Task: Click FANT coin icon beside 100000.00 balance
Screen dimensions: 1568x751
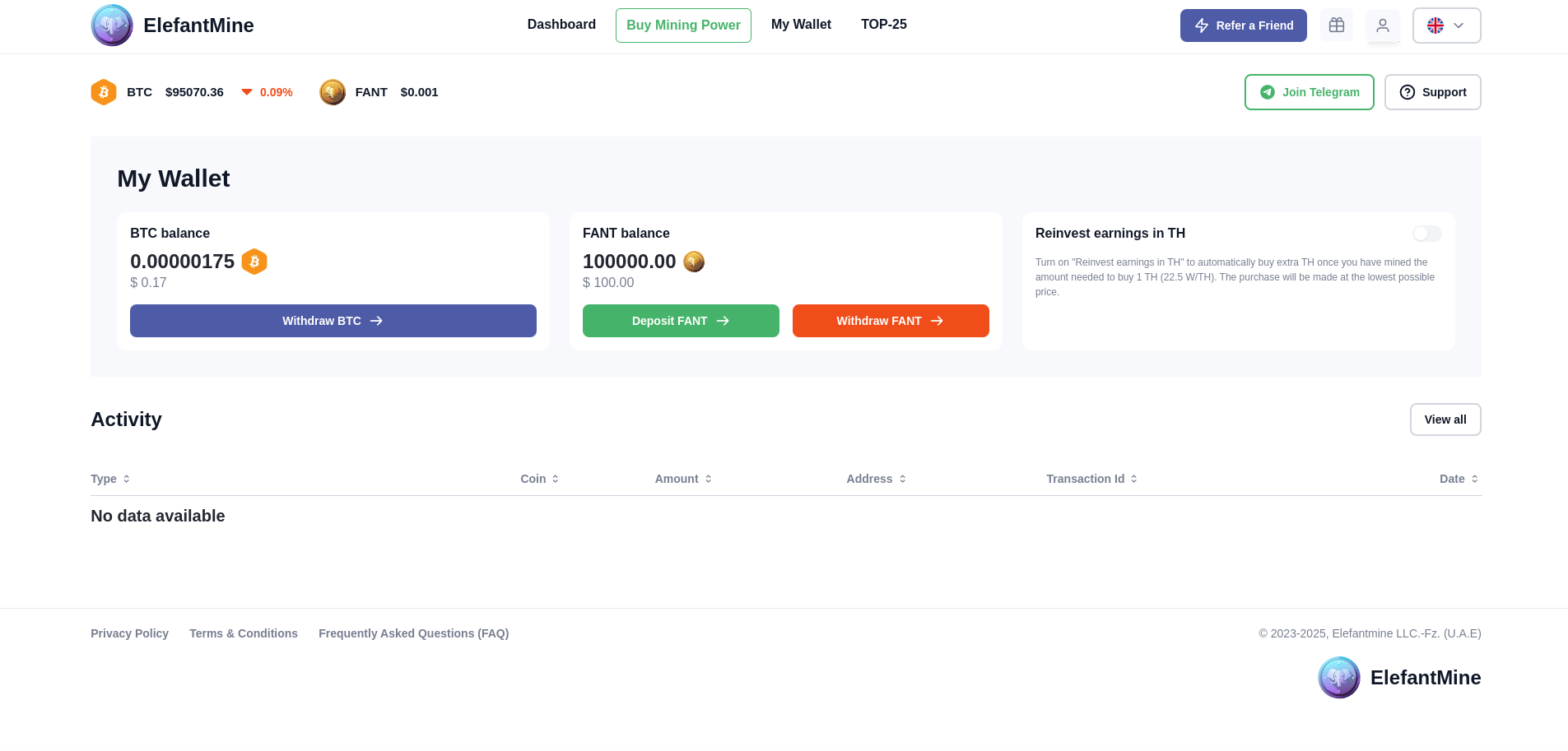Action: pyautogui.click(x=694, y=262)
